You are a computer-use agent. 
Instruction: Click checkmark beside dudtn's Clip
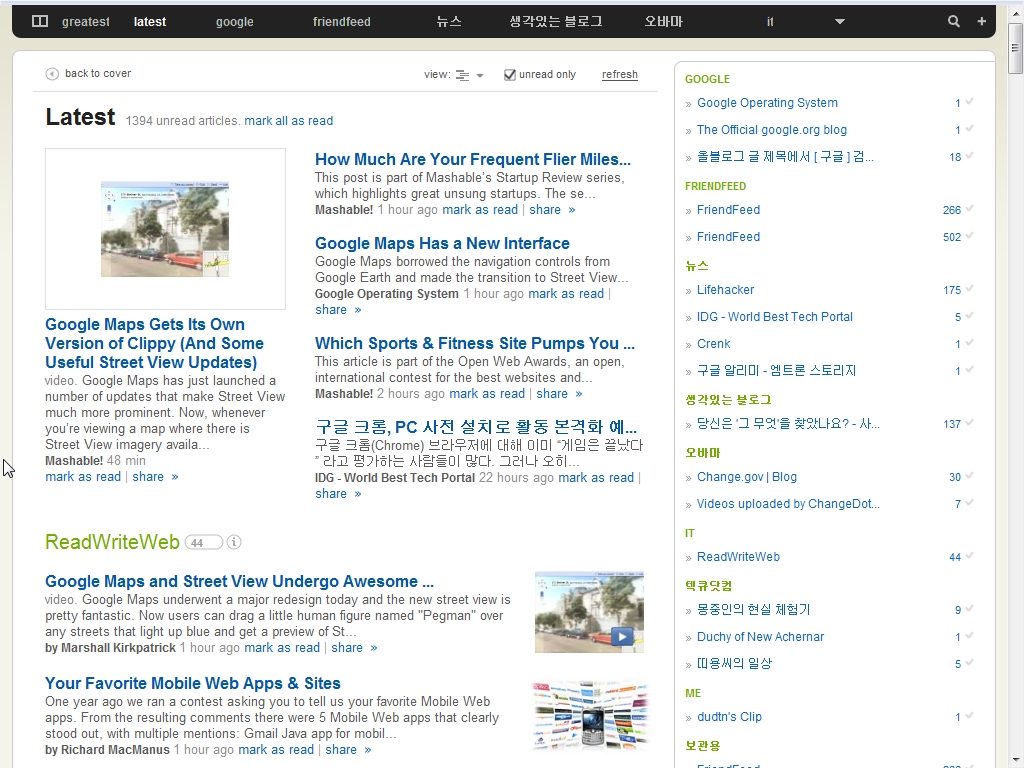[969, 716]
